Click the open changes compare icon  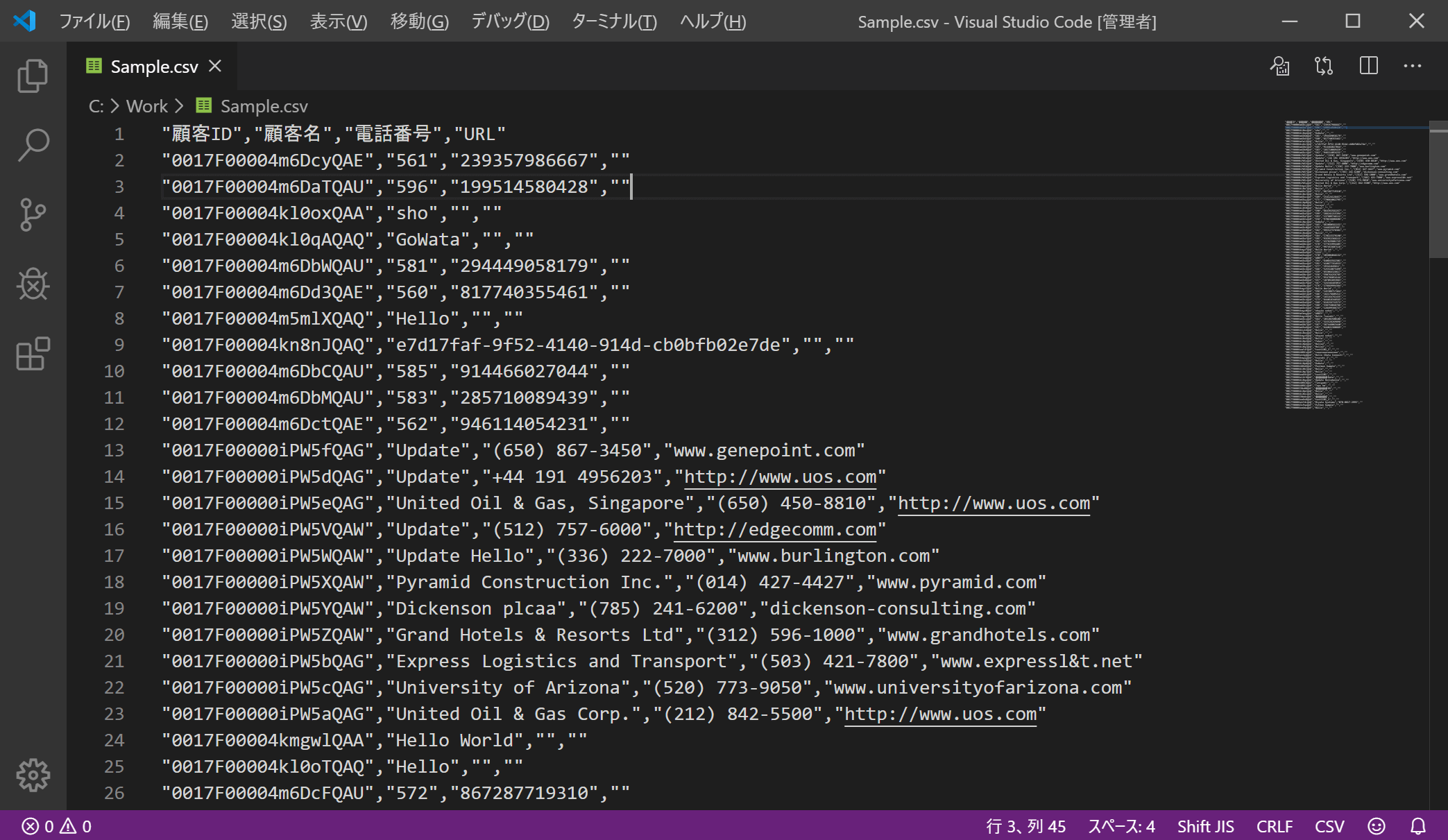point(1324,67)
